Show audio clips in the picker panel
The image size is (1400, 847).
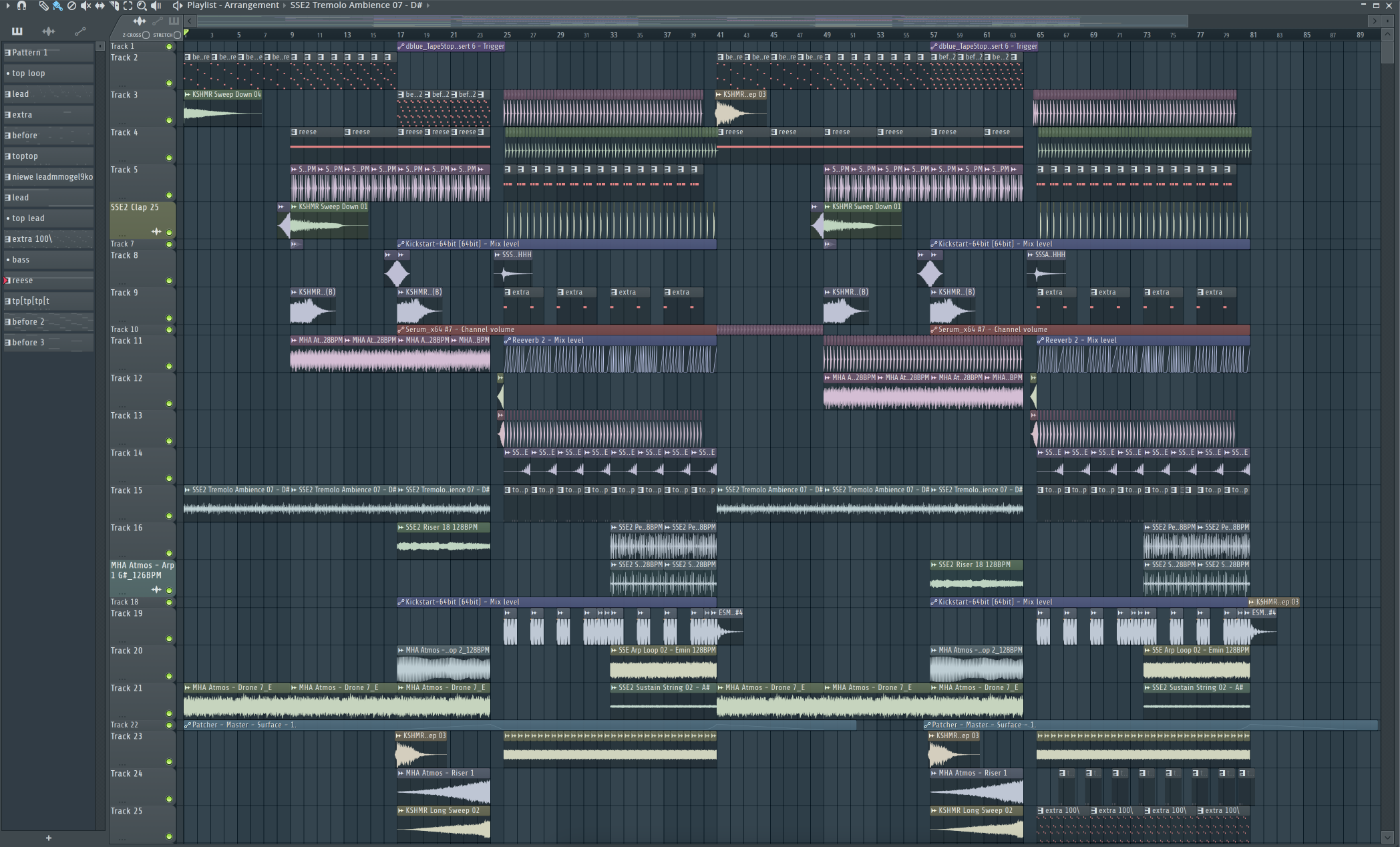tap(48, 31)
